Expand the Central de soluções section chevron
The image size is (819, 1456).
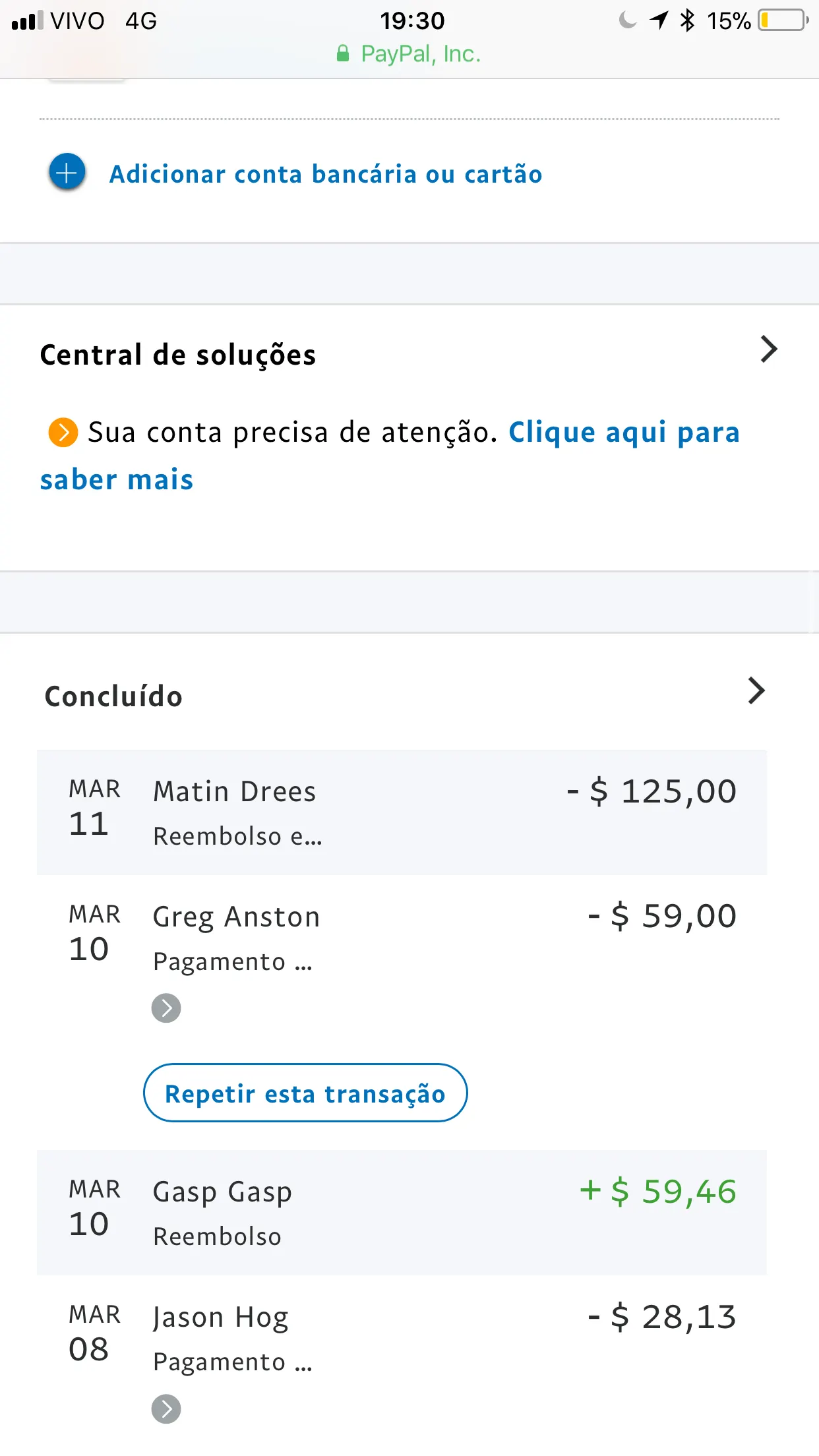point(768,349)
